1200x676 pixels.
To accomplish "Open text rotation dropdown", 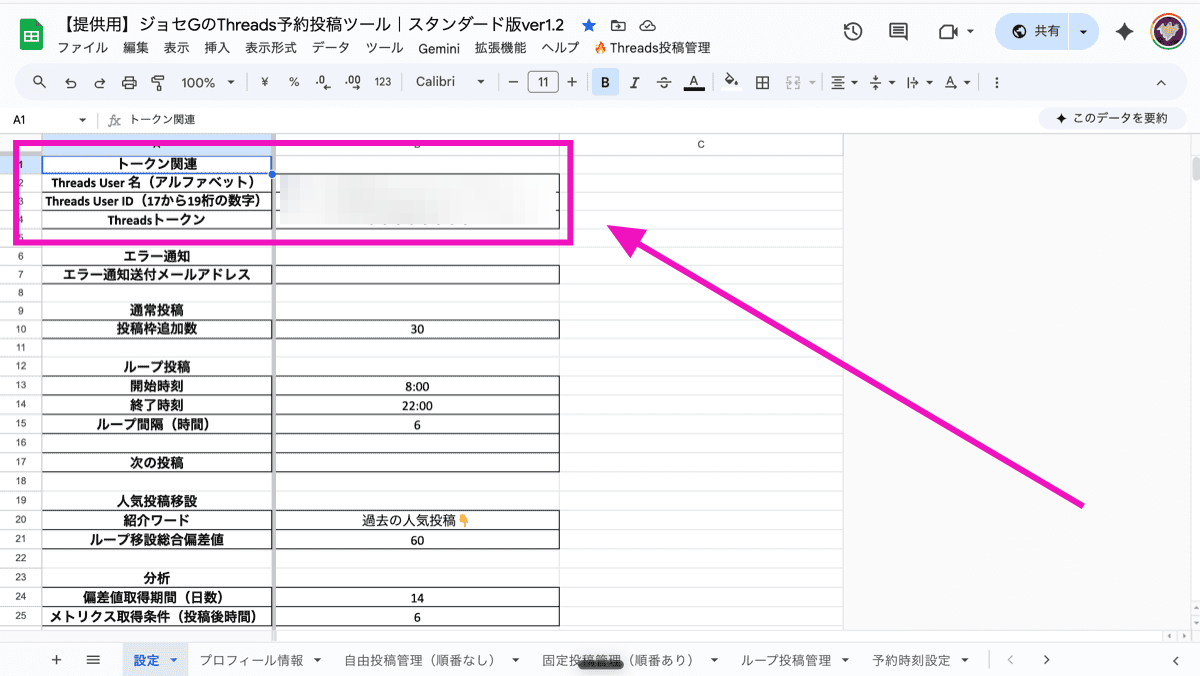I will [x=957, y=82].
